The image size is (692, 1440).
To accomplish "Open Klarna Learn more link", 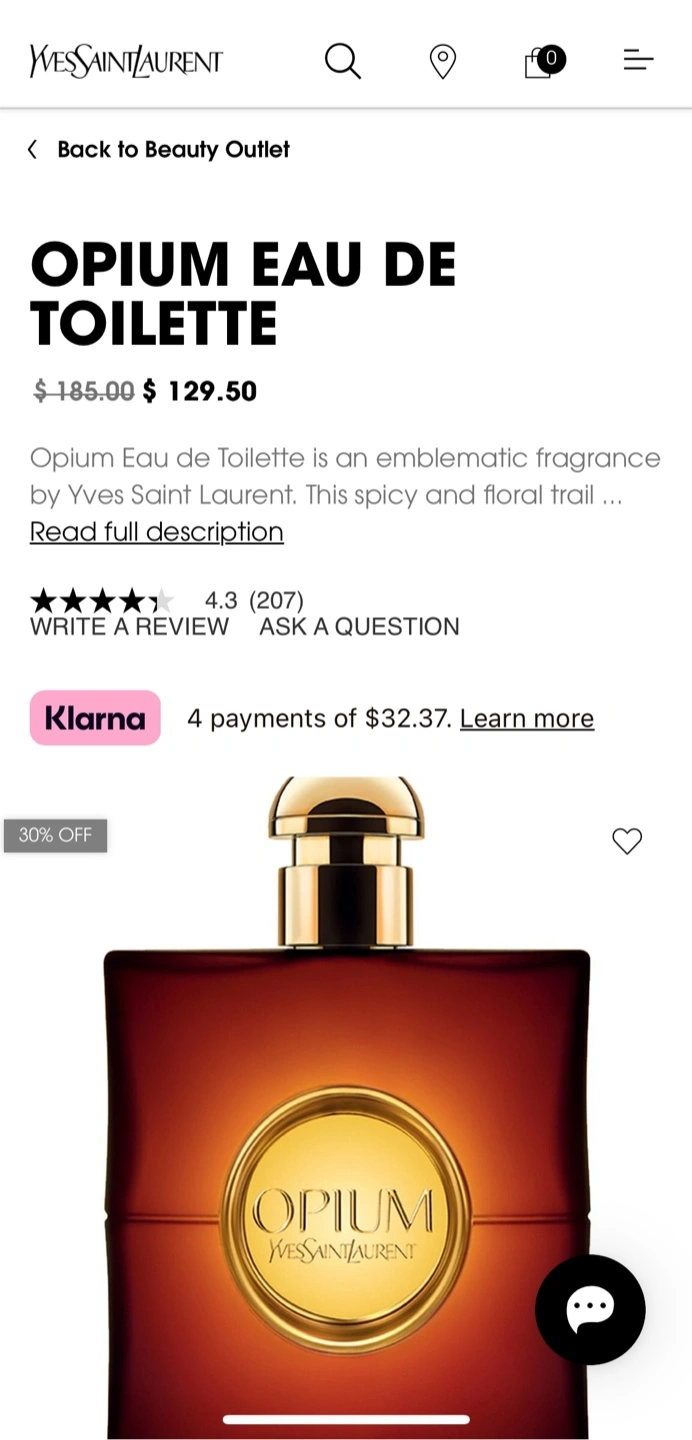I will point(527,718).
